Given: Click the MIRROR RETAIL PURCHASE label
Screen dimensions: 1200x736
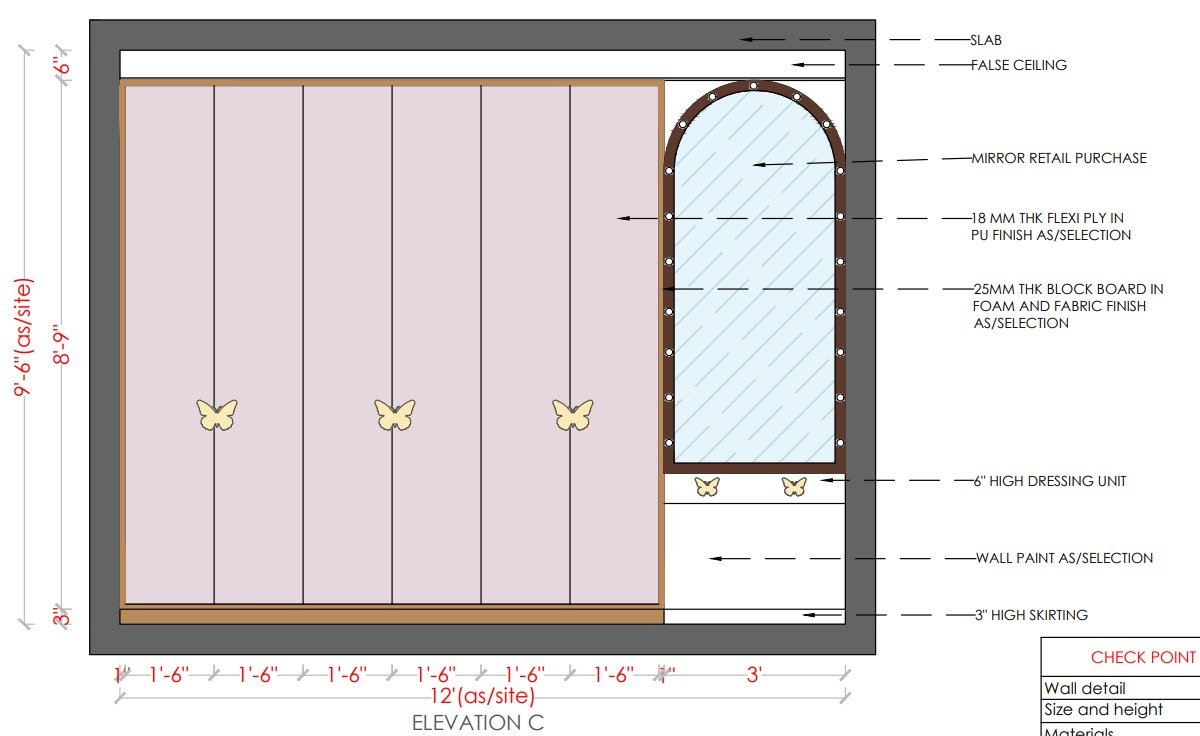Looking at the screenshot, I should point(1059,158).
